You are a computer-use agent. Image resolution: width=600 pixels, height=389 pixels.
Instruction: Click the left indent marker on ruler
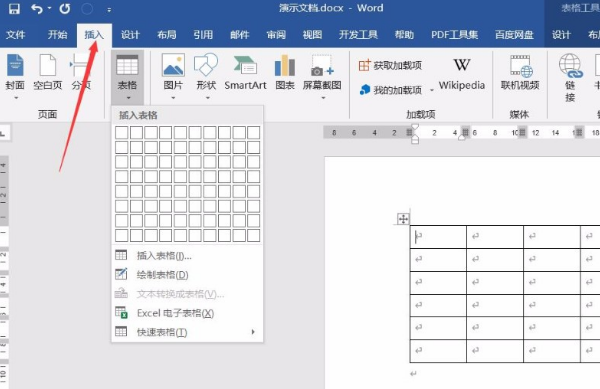pyautogui.click(x=415, y=141)
